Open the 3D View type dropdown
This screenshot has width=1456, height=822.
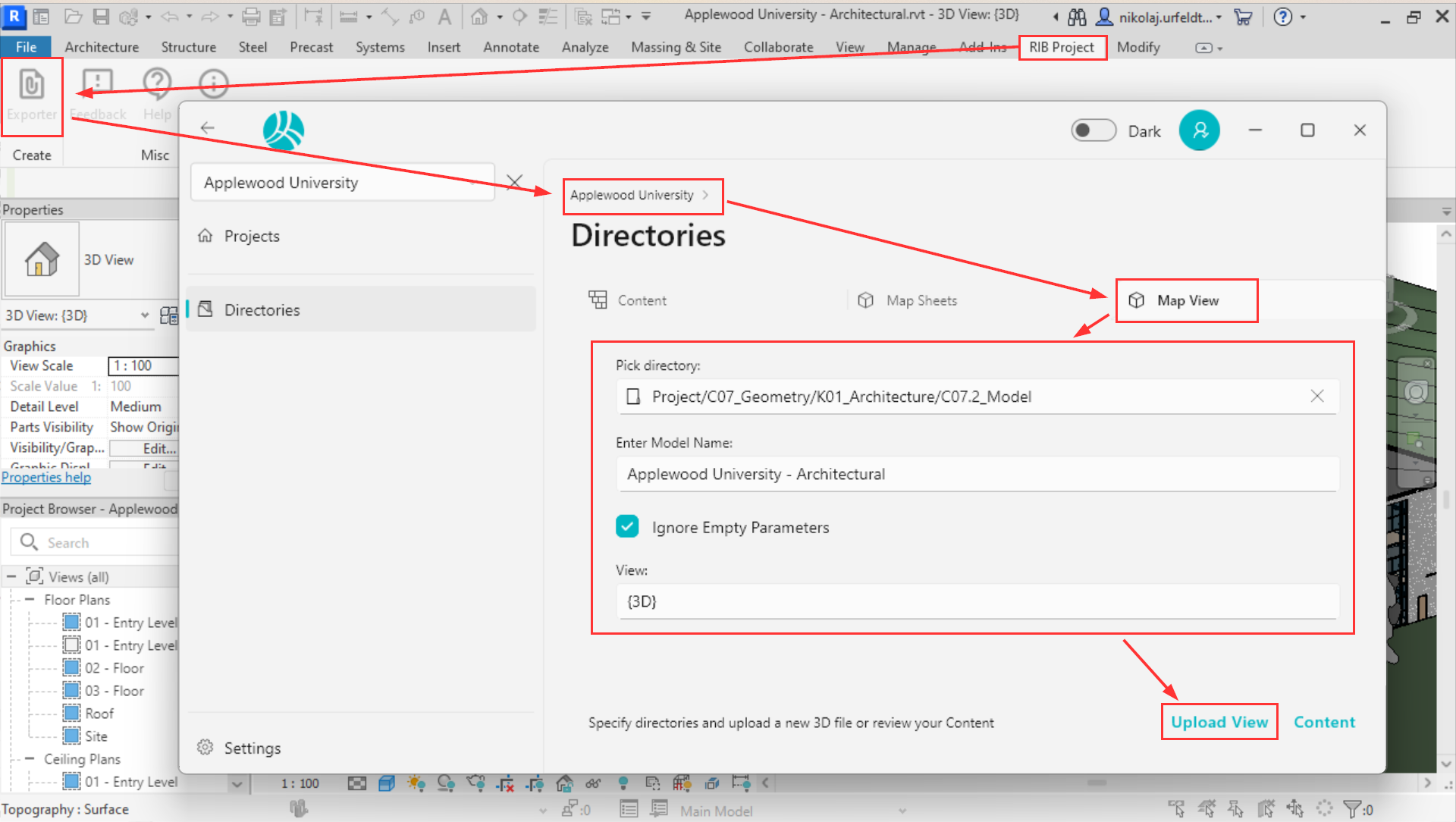tap(144, 315)
